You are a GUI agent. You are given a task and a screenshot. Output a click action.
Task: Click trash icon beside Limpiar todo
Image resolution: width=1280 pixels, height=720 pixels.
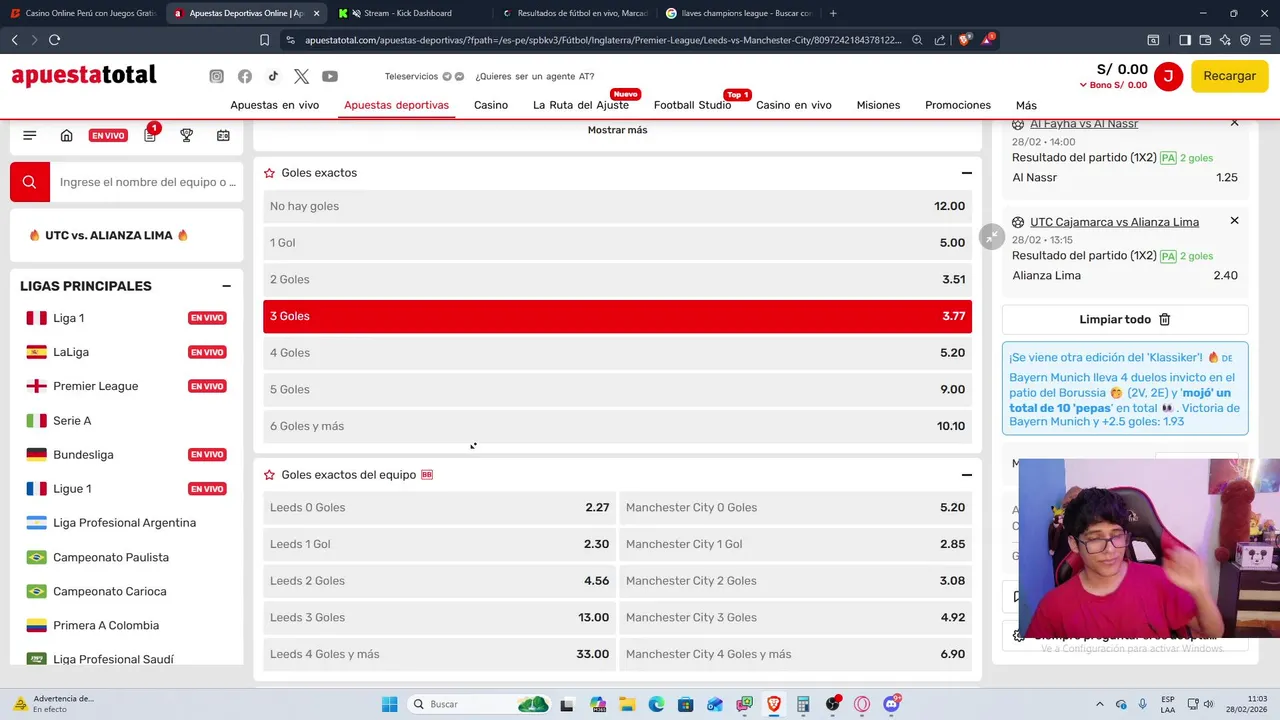click(1164, 319)
